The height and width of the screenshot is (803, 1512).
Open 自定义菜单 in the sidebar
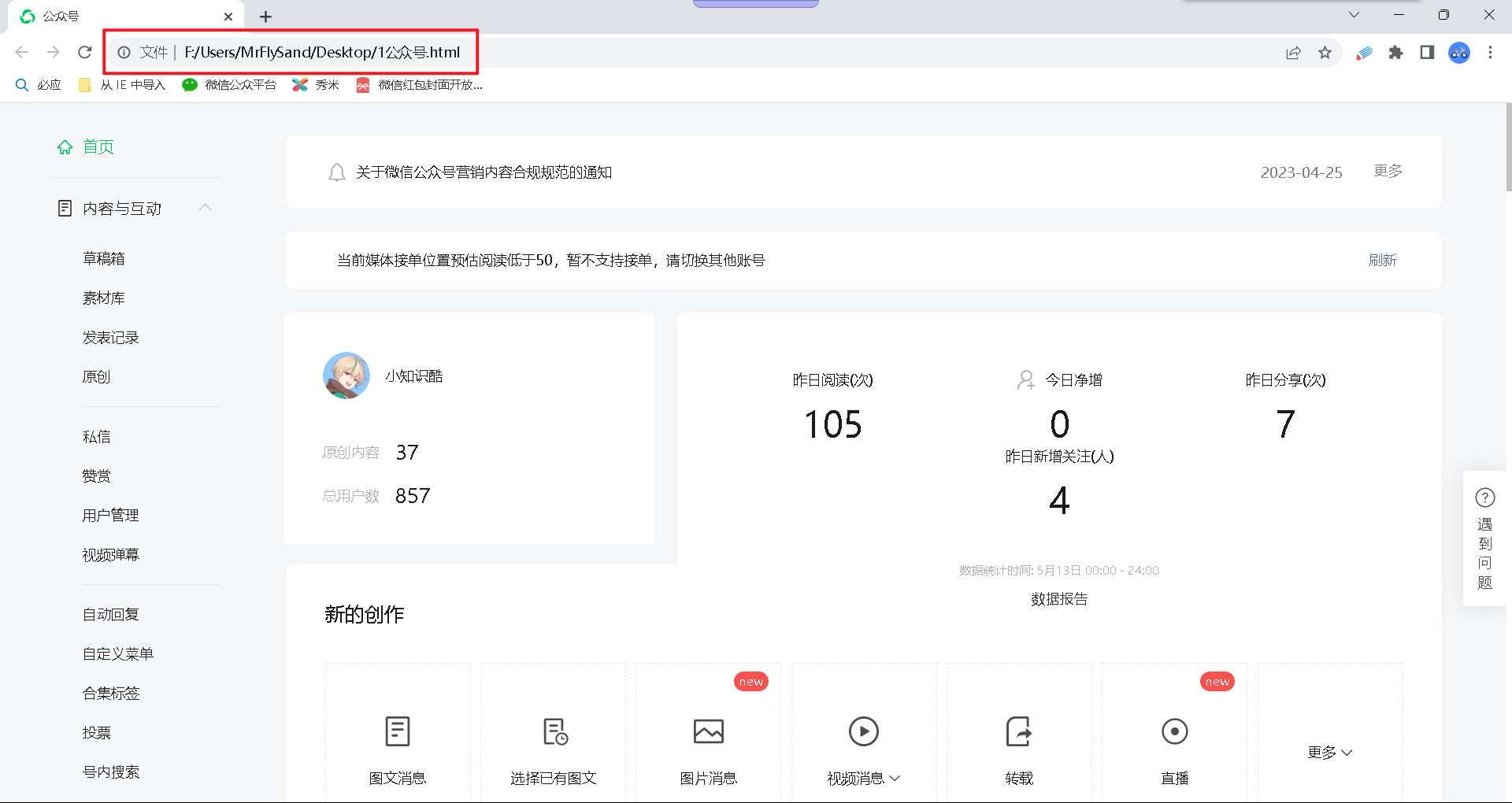[118, 654]
